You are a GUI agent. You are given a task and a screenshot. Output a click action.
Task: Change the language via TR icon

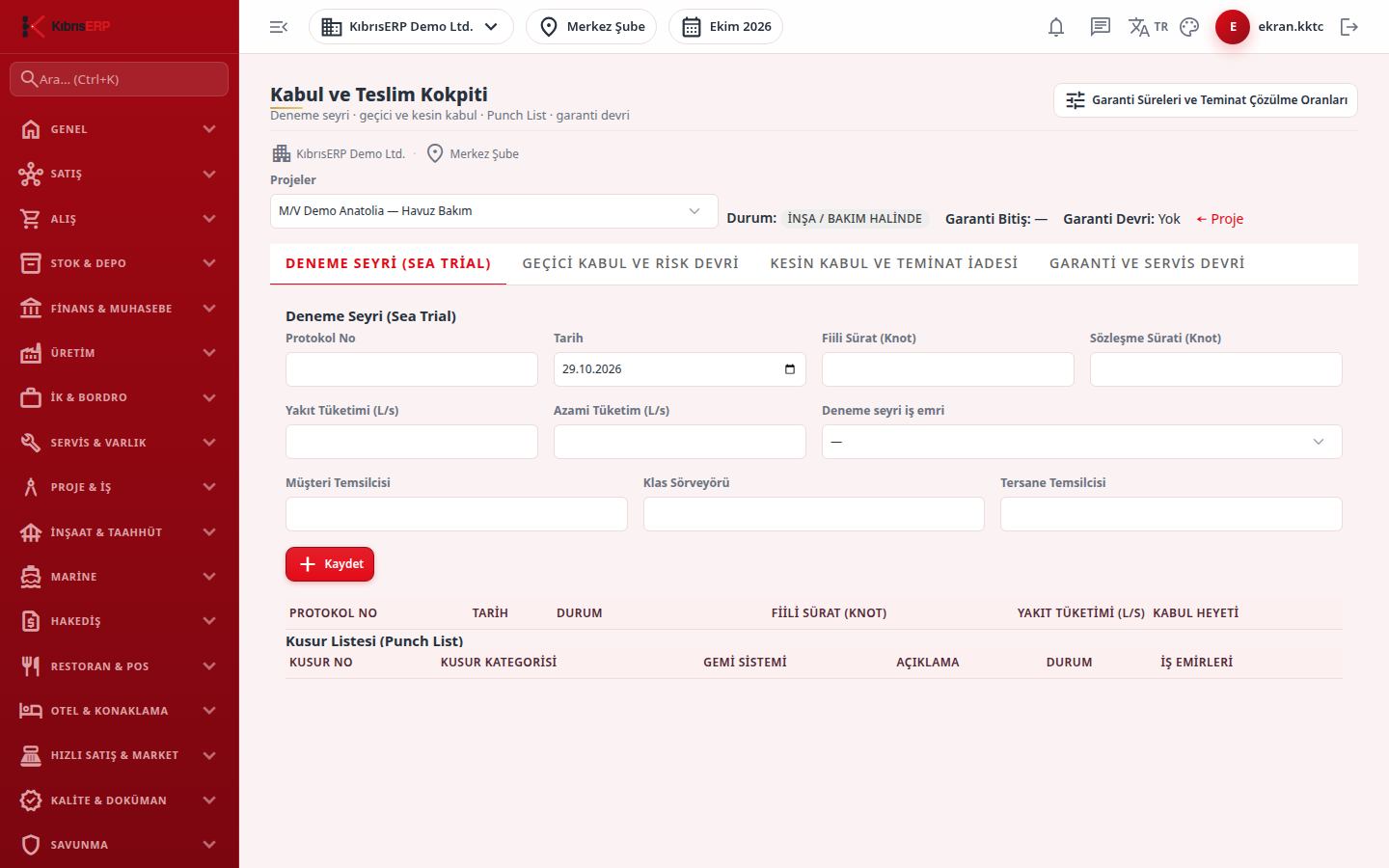click(x=1148, y=27)
